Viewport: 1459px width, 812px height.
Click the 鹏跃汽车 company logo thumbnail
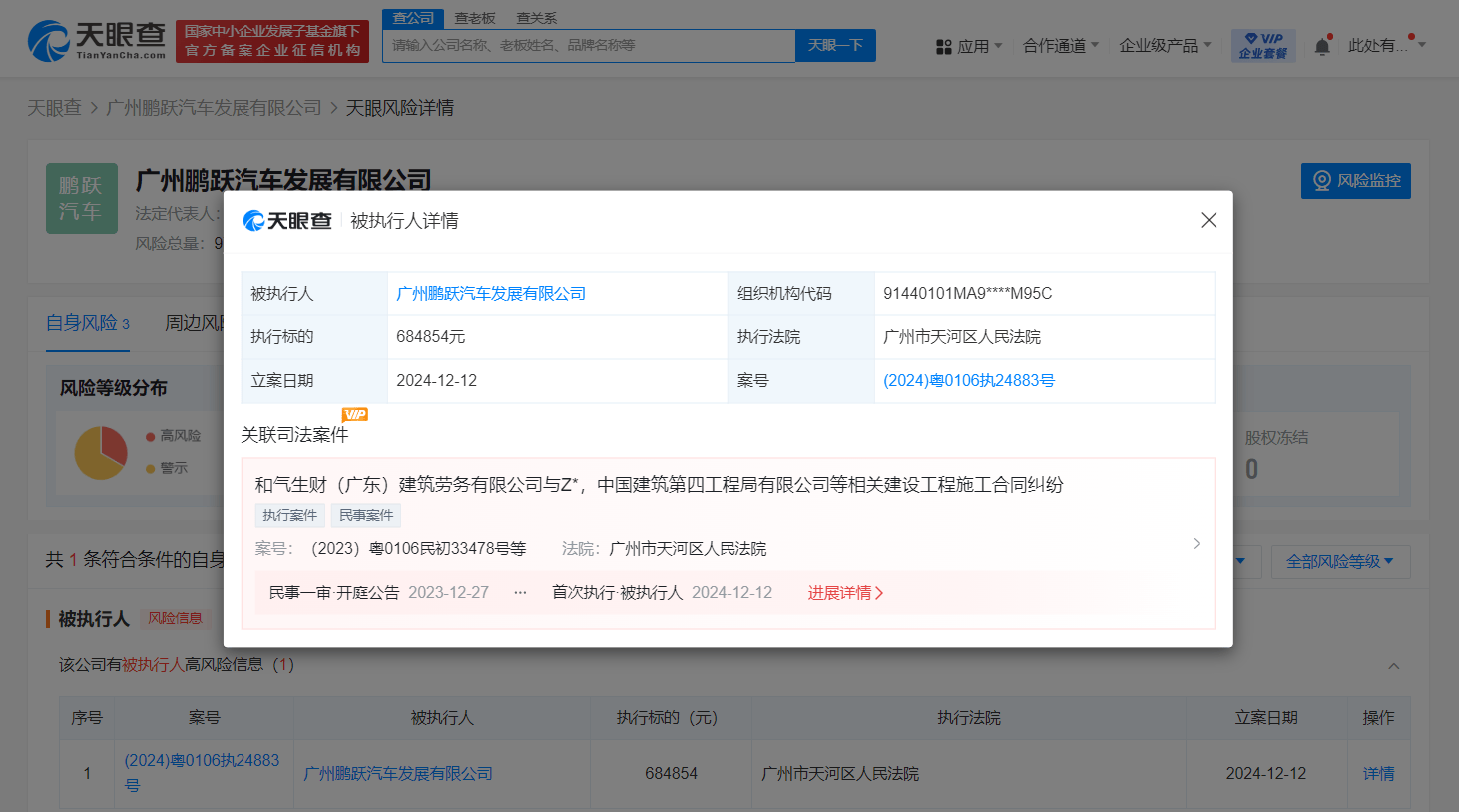[82, 199]
